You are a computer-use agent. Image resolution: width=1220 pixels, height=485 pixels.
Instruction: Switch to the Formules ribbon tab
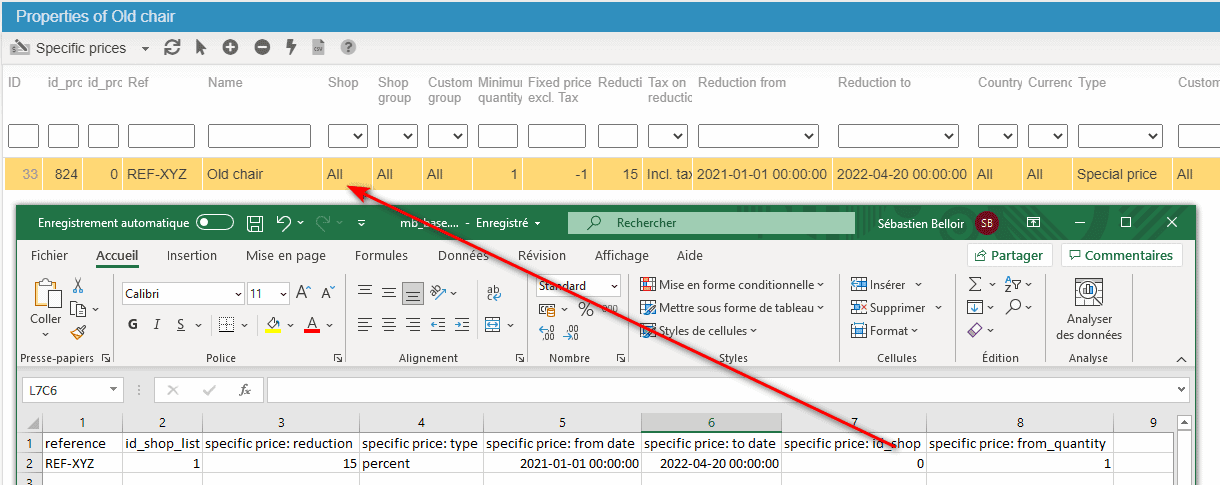[x=381, y=256]
